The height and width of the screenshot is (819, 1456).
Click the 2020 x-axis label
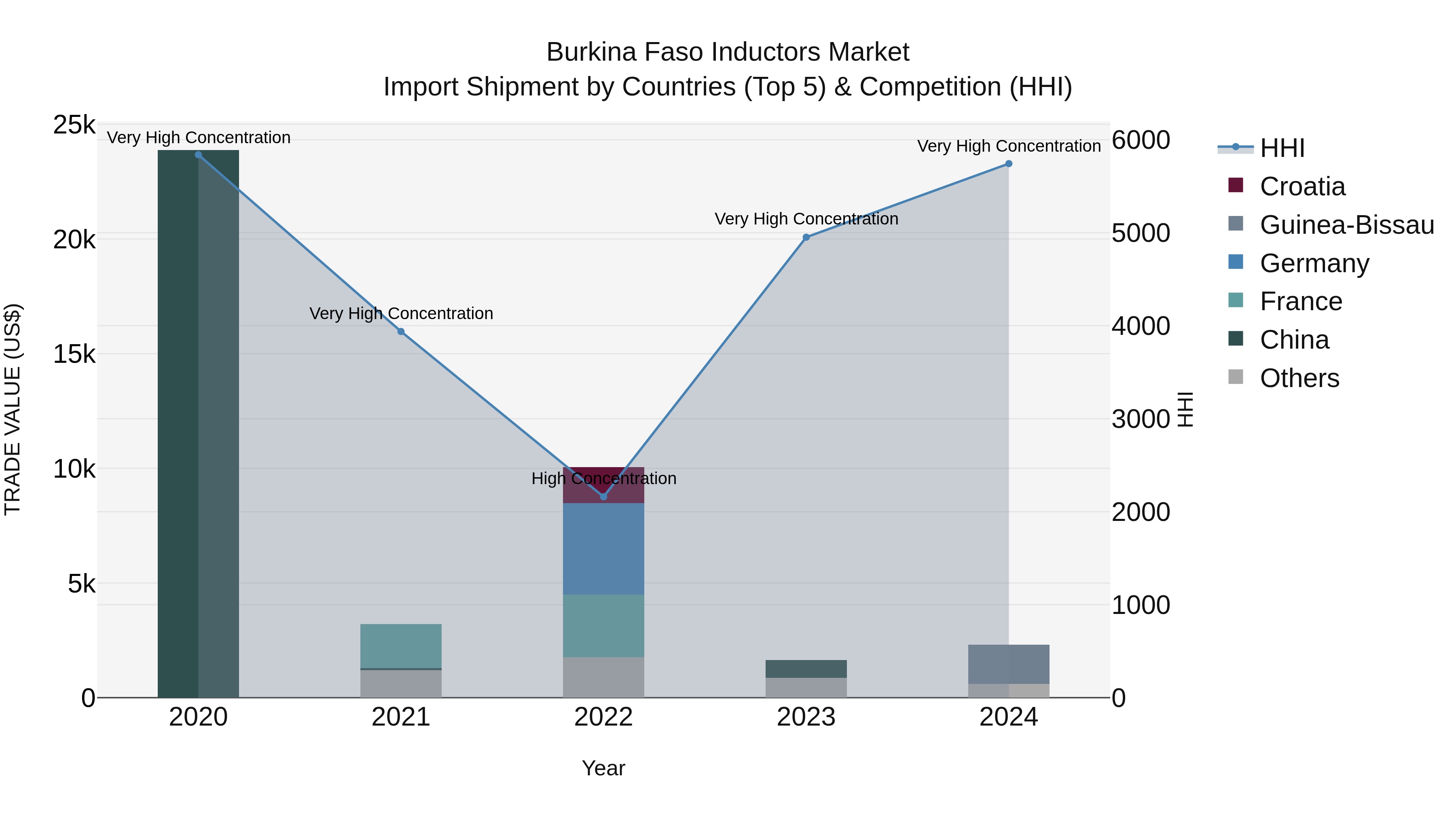199,717
